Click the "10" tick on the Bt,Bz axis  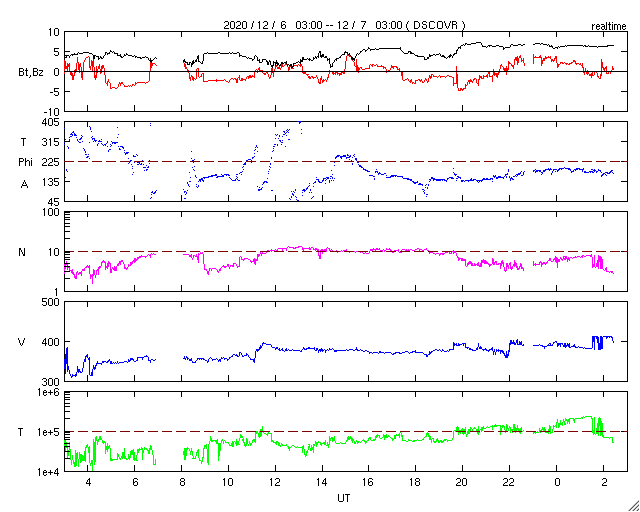53,32
